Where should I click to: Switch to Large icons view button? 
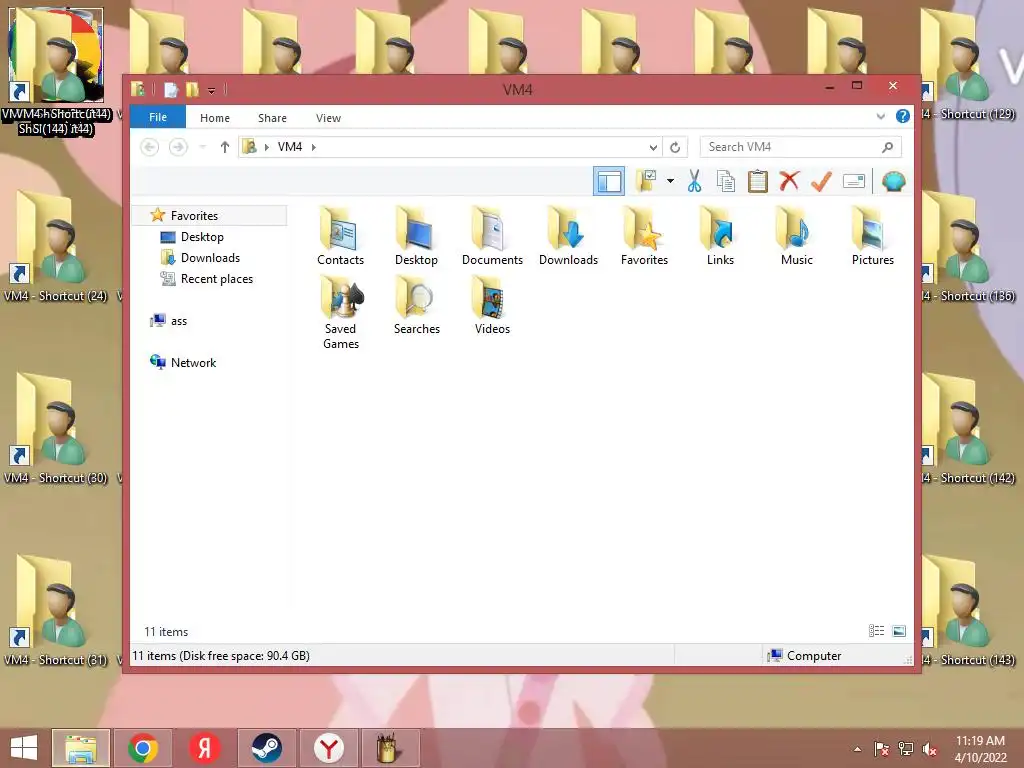click(x=899, y=631)
